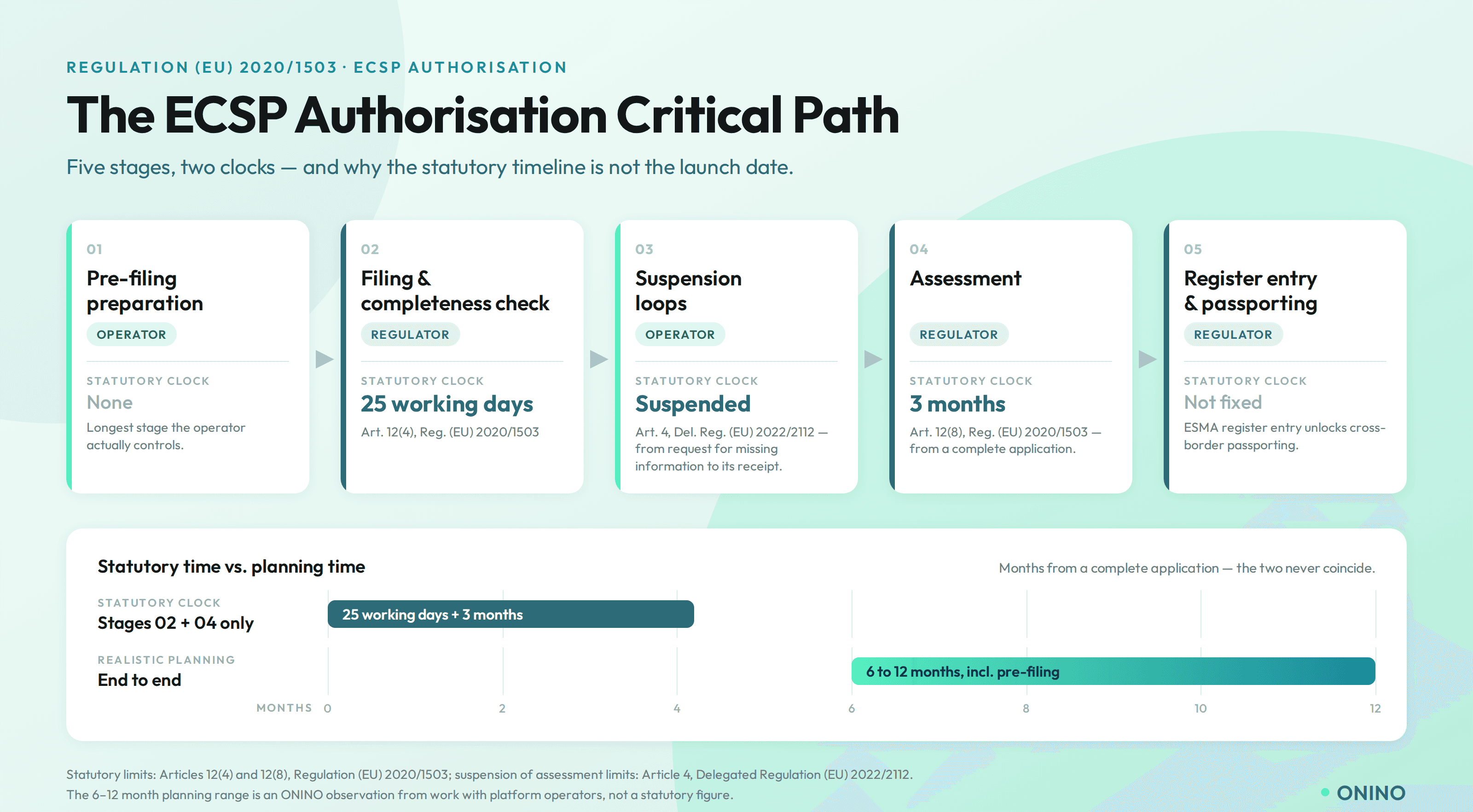Click the axis tick '6'
This screenshot has width=1473, height=812.
pyautogui.click(x=852, y=708)
